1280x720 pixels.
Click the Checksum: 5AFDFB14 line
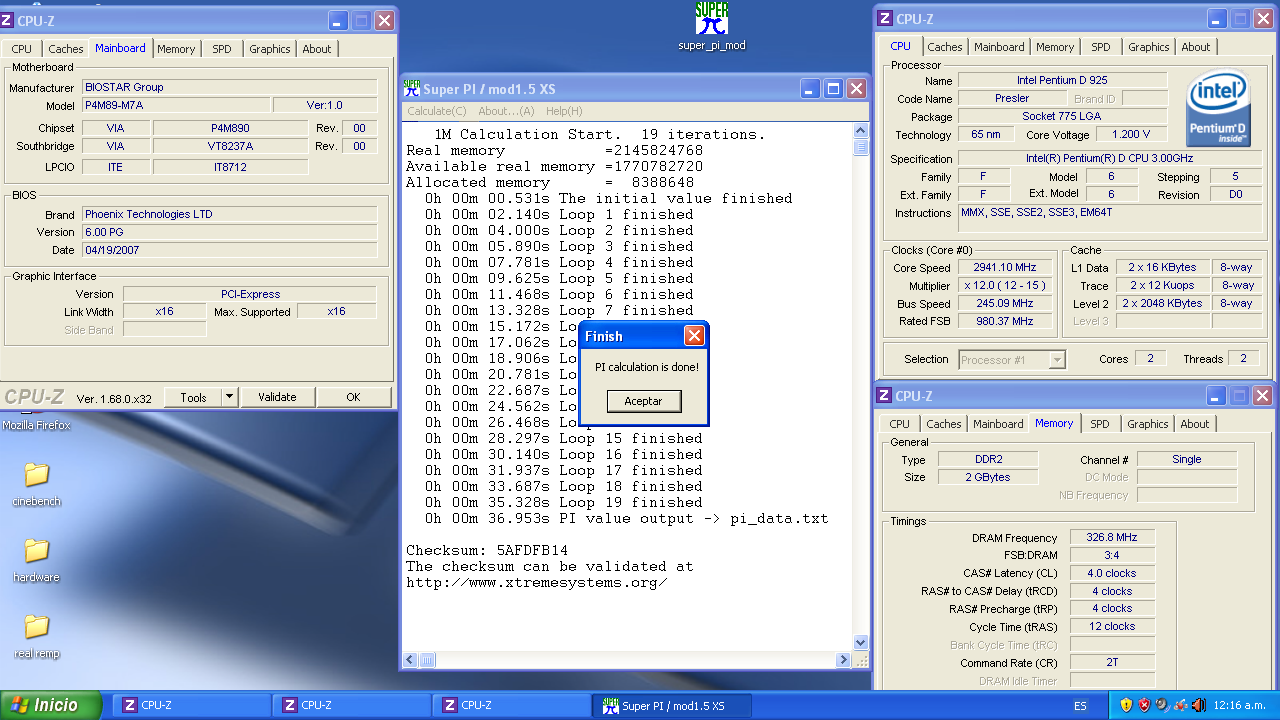pos(487,550)
